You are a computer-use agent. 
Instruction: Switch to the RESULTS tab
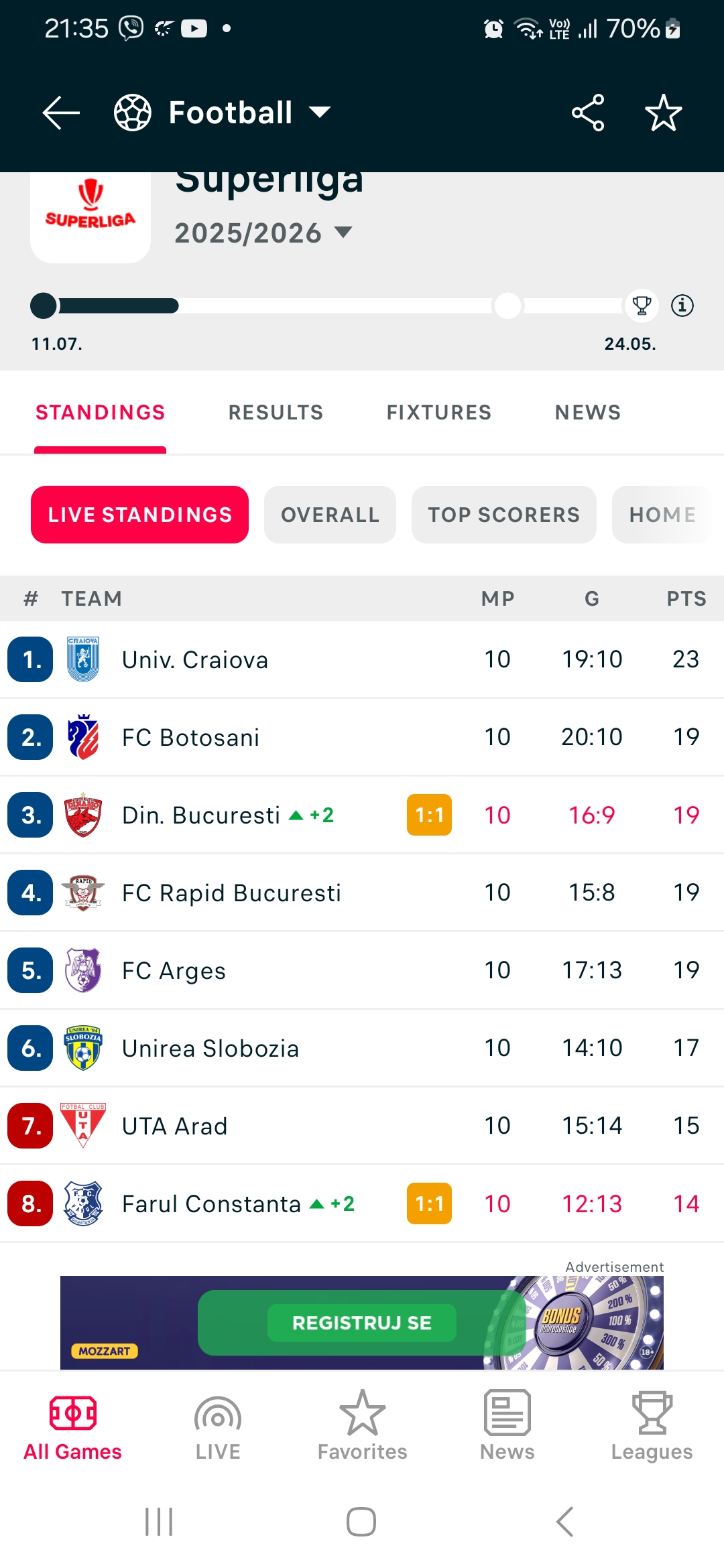coord(276,412)
